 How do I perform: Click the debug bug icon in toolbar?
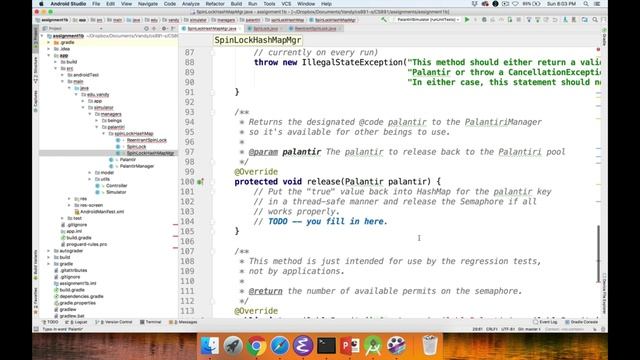(x=484, y=20)
